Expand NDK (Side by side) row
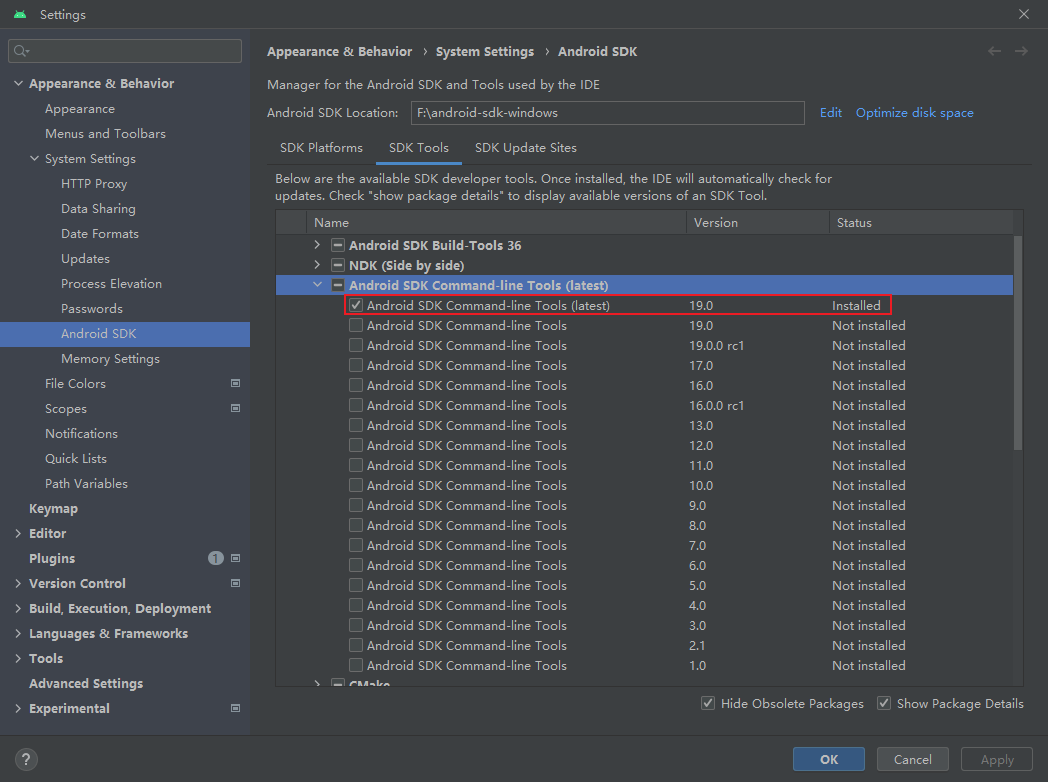This screenshot has width=1048, height=782. (x=317, y=265)
